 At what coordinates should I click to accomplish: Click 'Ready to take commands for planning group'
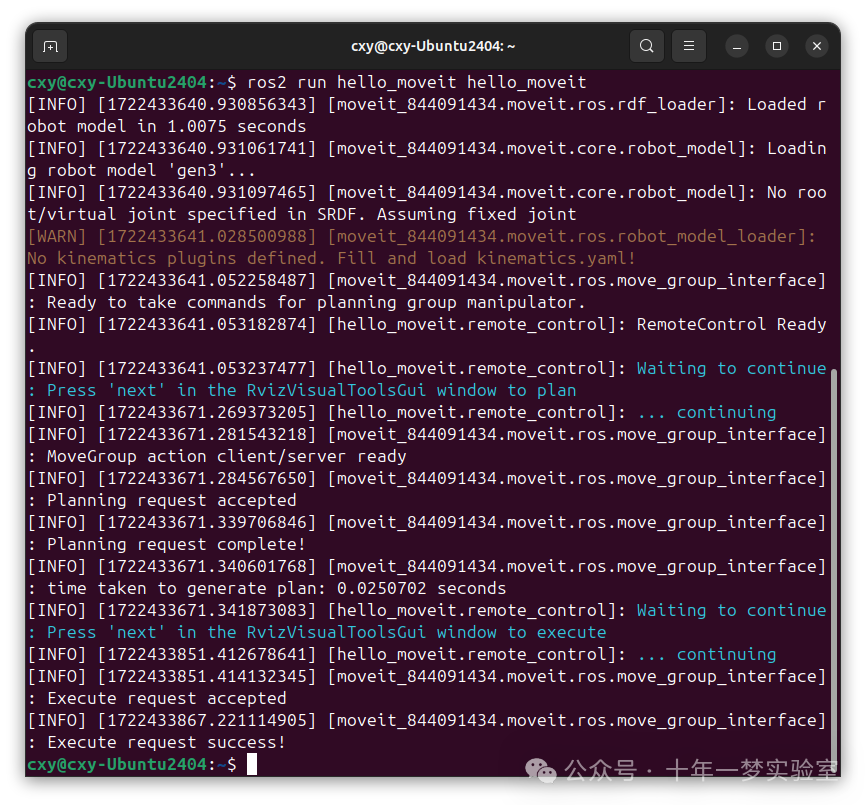[x=251, y=303]
